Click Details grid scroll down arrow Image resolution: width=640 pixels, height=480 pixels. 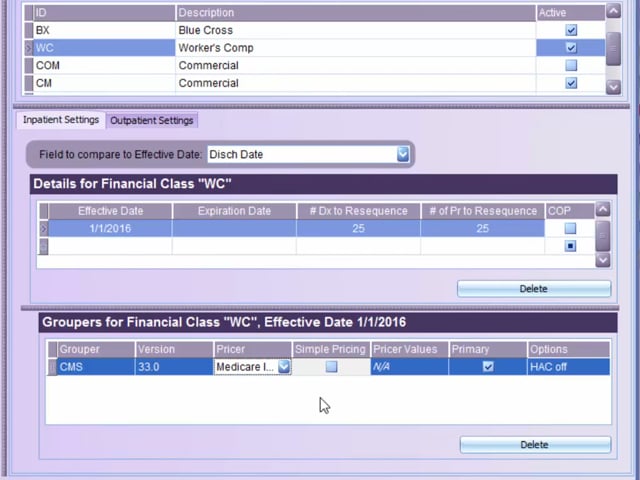point(603,260)
